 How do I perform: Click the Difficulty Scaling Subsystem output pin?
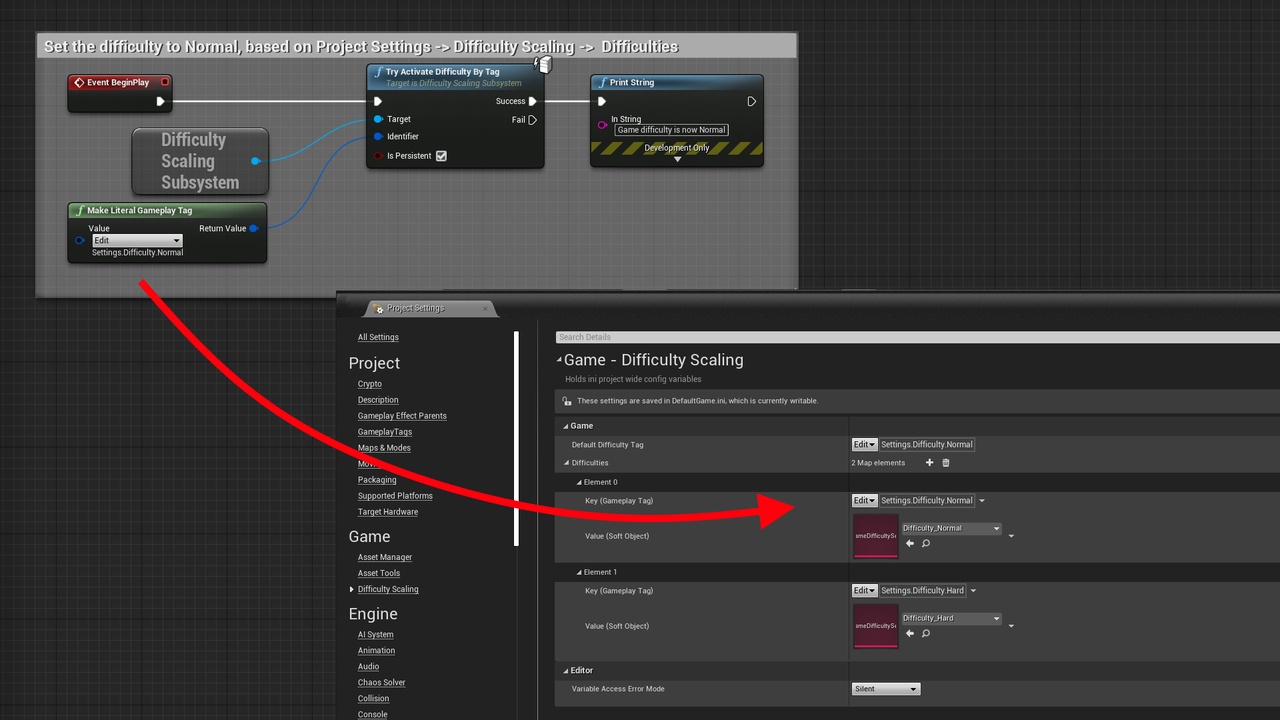pos(256,161)
